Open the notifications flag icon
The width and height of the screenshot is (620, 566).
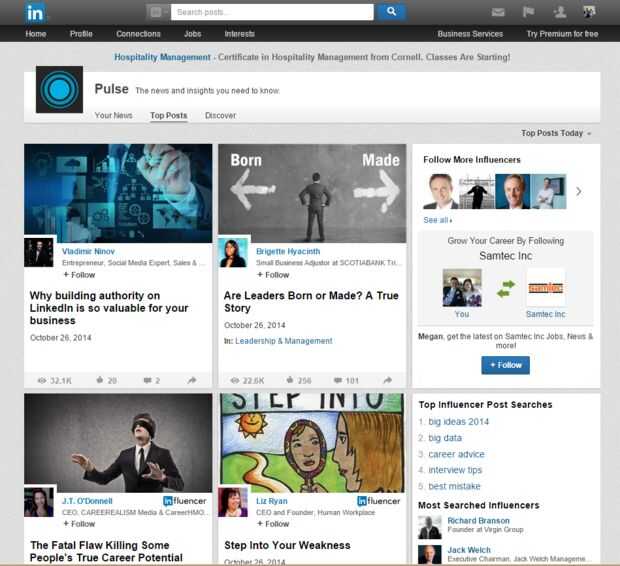tap(529, 12)
